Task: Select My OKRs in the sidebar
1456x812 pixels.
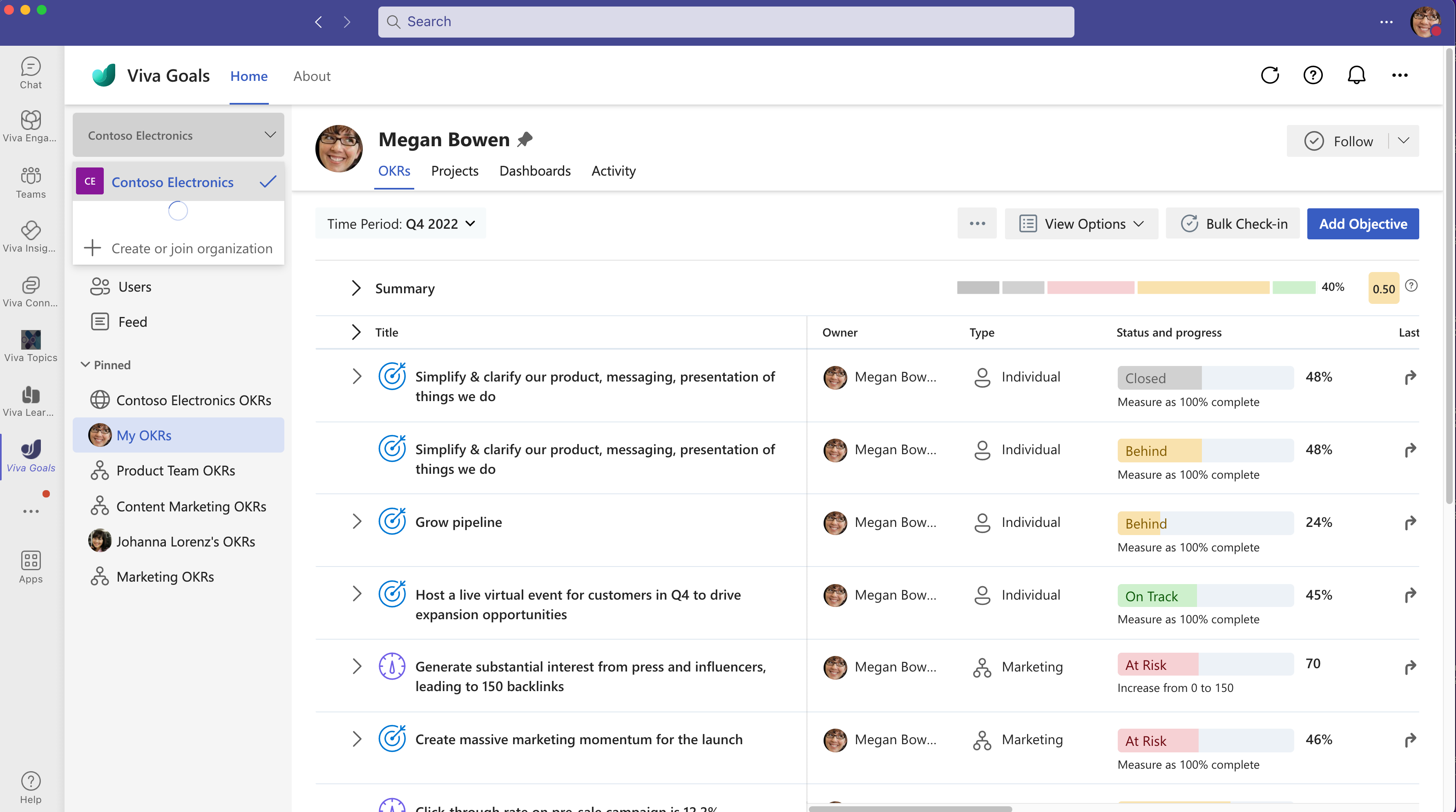Action: [x=143, y=434]
